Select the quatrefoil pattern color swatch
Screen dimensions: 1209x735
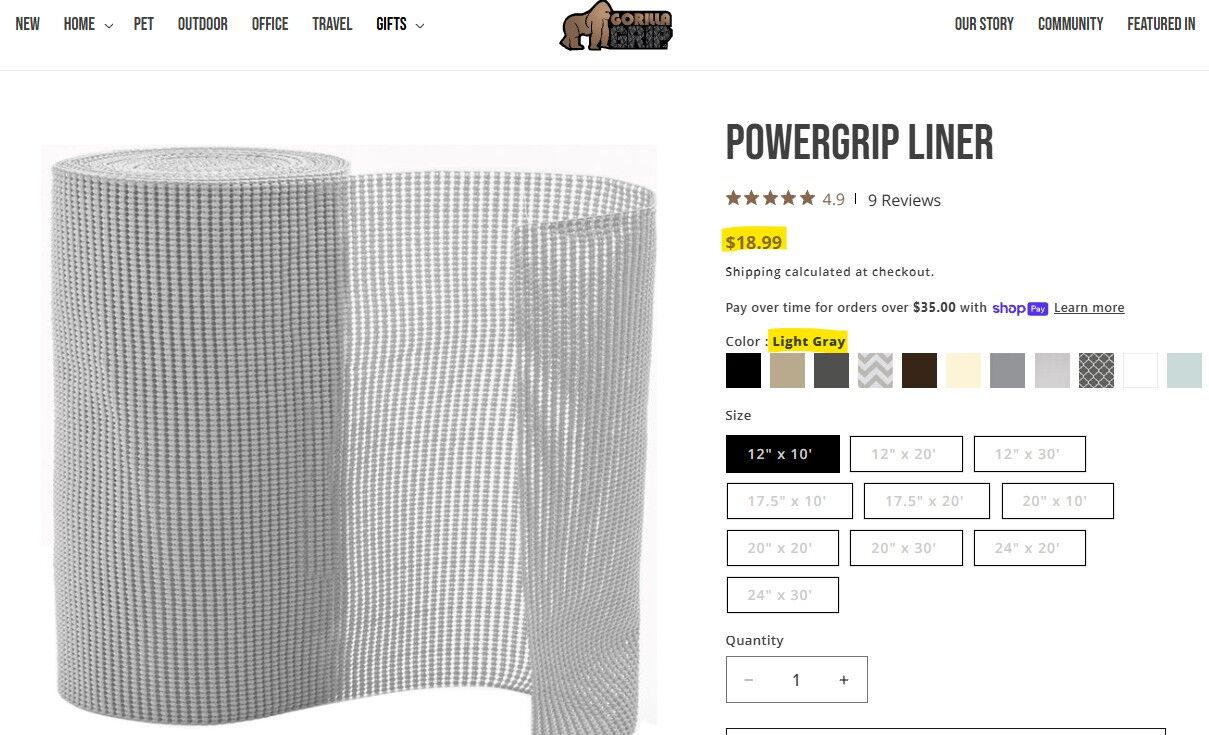coord(1096,370)
